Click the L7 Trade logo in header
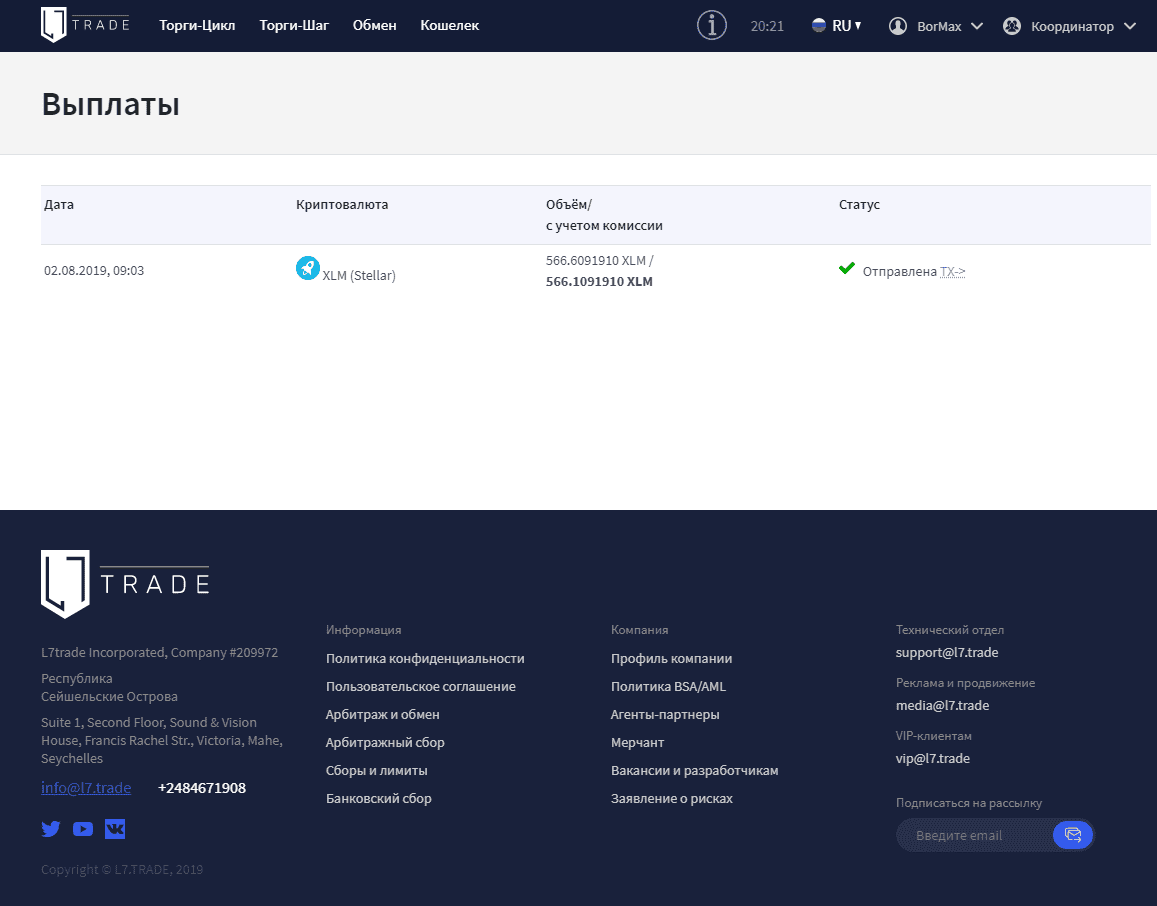Viewport: 1157px width, 906px height. click(x=85, y=25)
